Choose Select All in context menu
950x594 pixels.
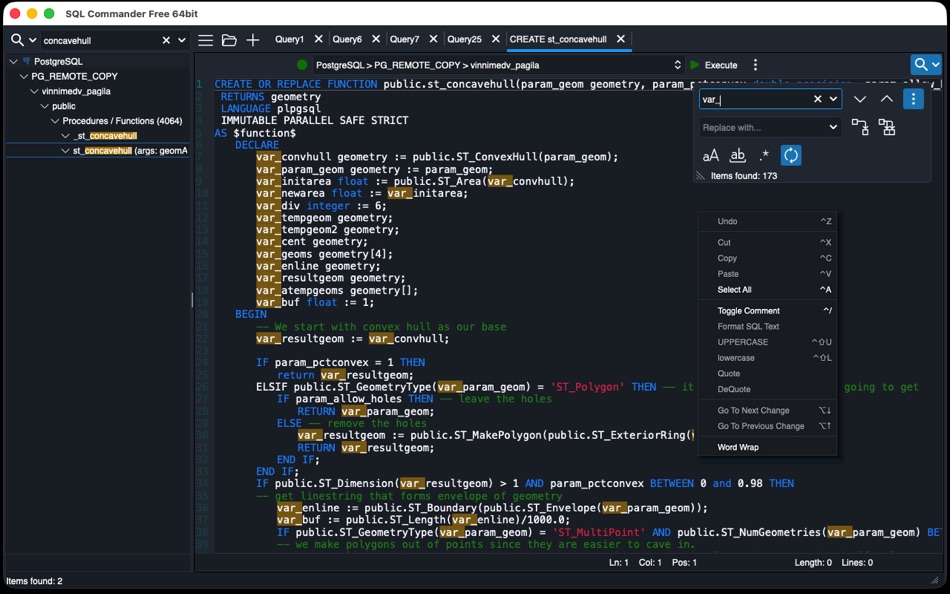point(767,290)
